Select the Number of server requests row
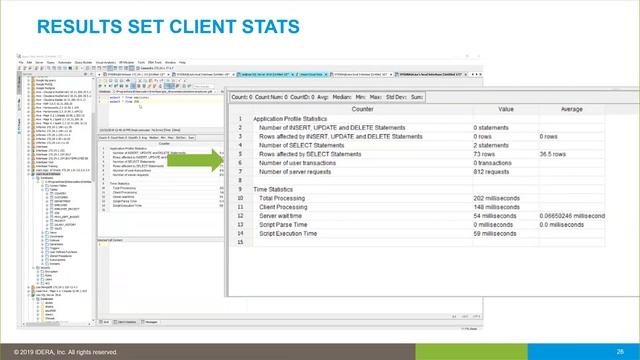The image size is (640, 360). point(417,172)
